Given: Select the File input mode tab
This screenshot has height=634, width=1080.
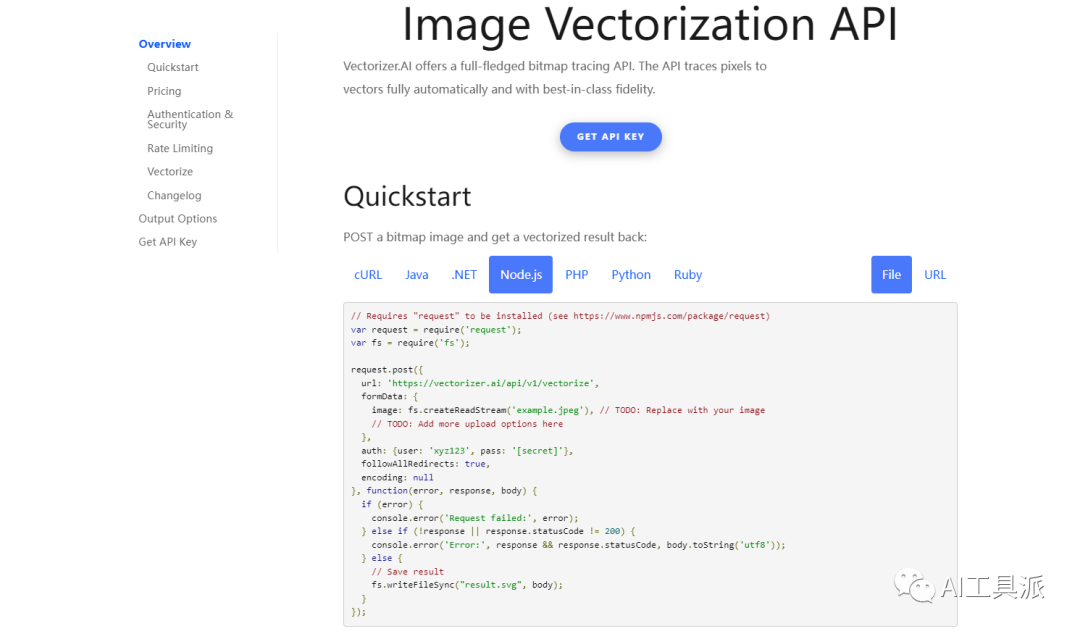Looking at the screenshot, I should 891,275.
